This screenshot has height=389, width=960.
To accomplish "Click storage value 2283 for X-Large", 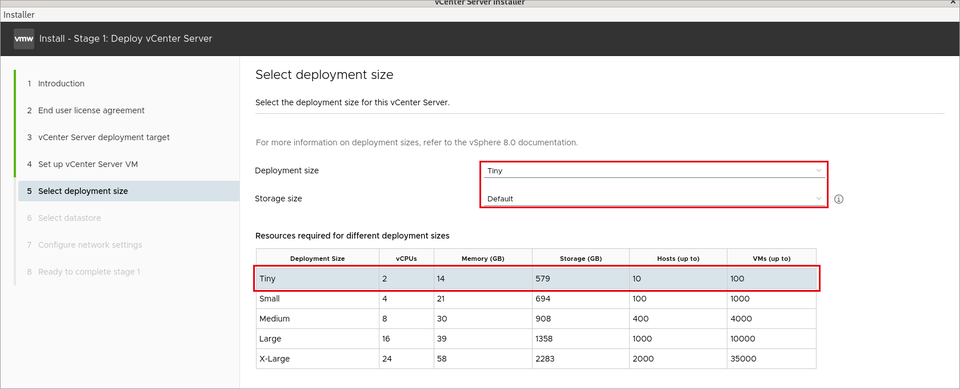I will [x=545, y=359].
